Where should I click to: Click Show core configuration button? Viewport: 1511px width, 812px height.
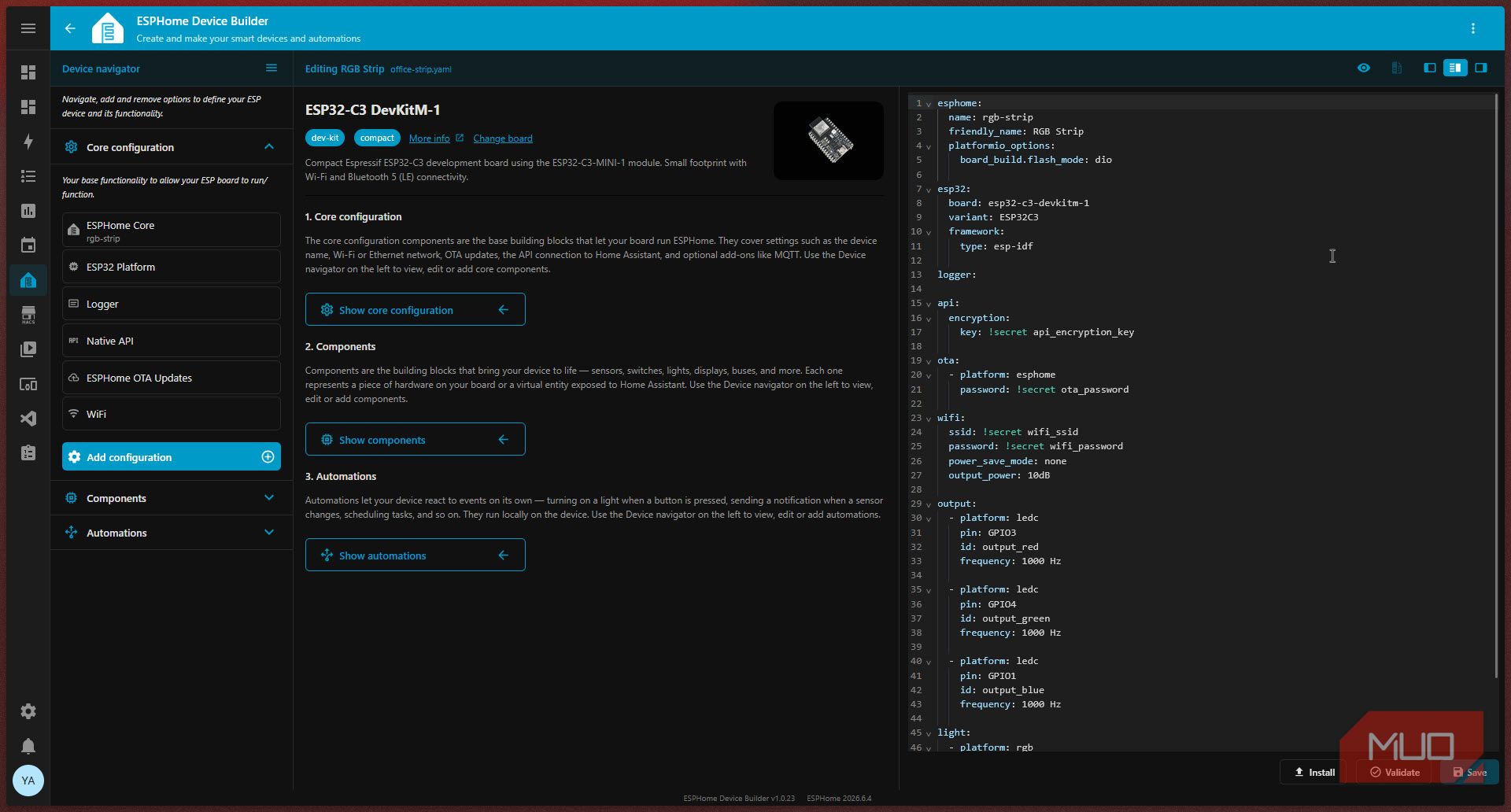pos(416,310)
